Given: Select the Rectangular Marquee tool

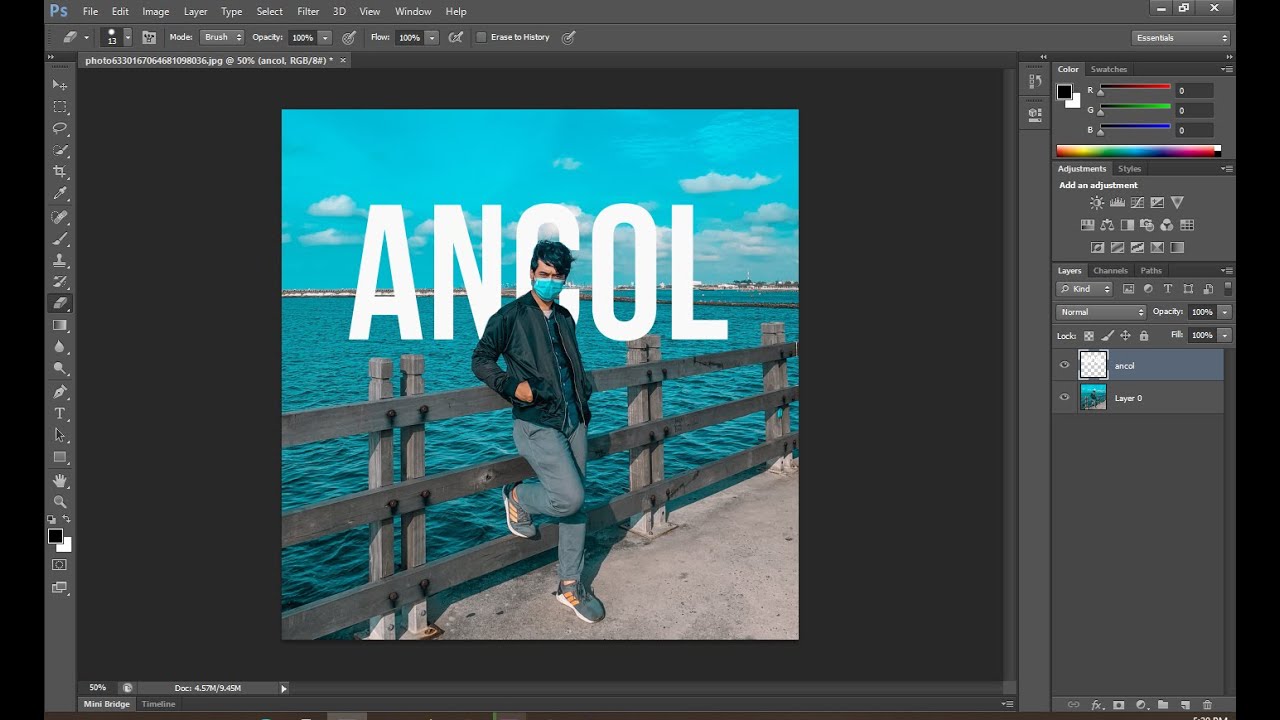Looking at the screenshot, I should (60, 107).
